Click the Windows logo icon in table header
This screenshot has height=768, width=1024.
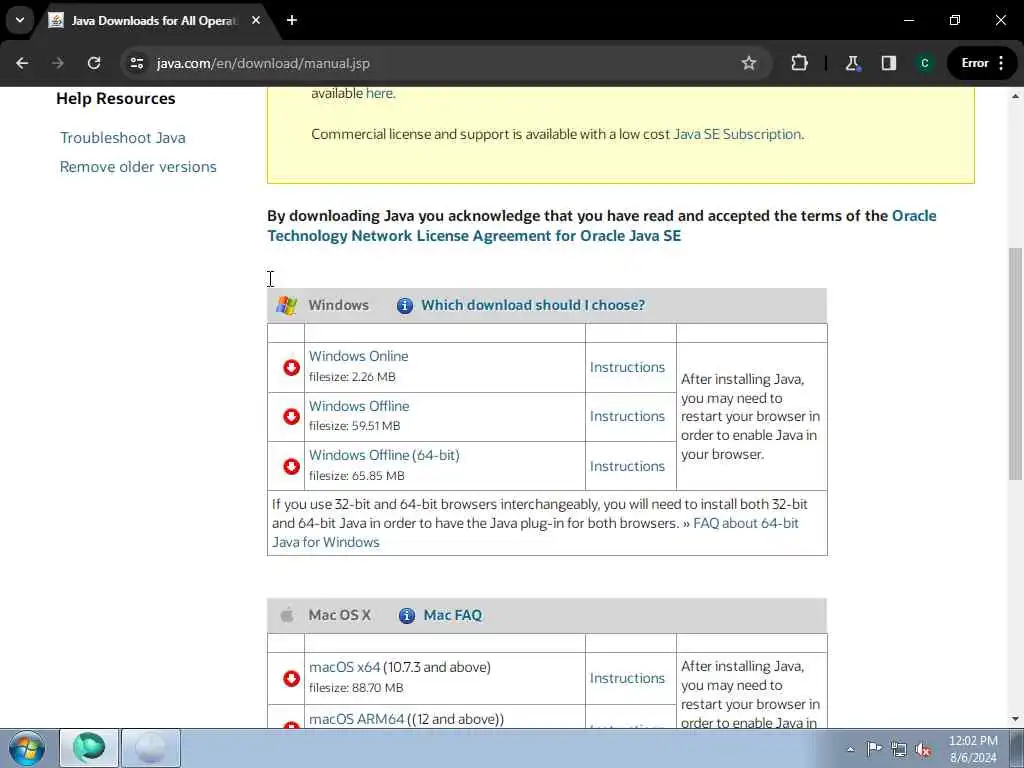click(287, 305)
